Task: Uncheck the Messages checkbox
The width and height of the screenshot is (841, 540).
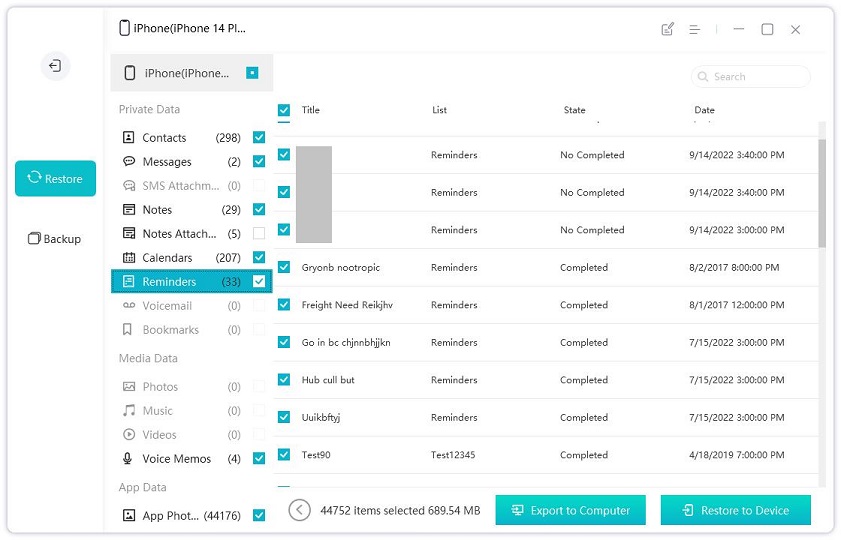Action: (x=259, y=161)
